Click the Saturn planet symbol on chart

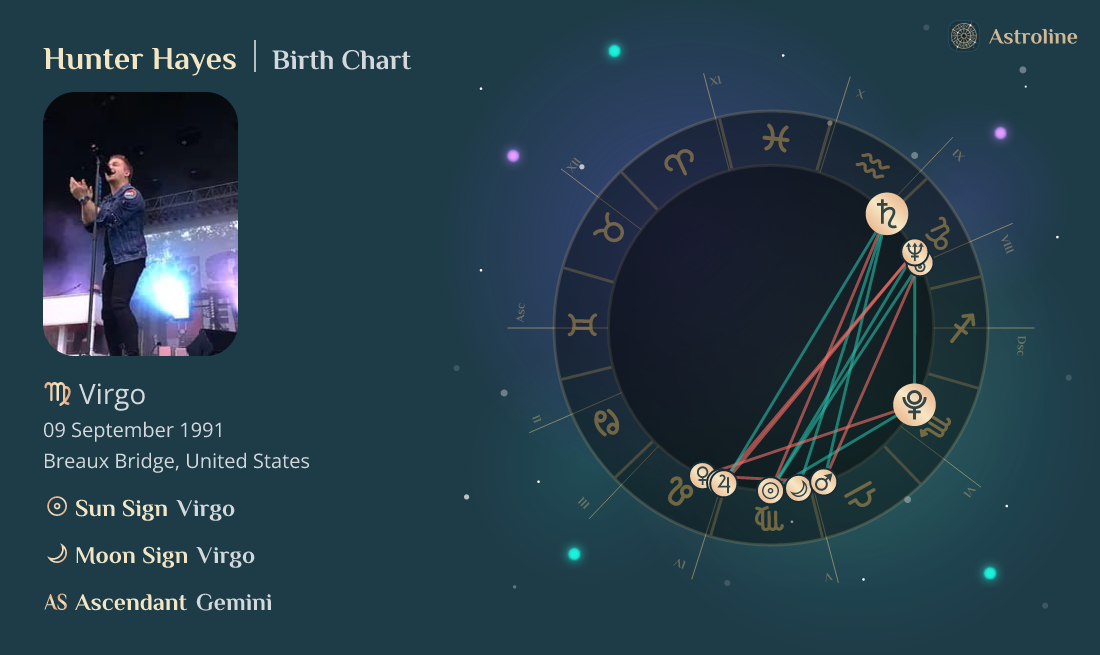[x=887, y=214]
